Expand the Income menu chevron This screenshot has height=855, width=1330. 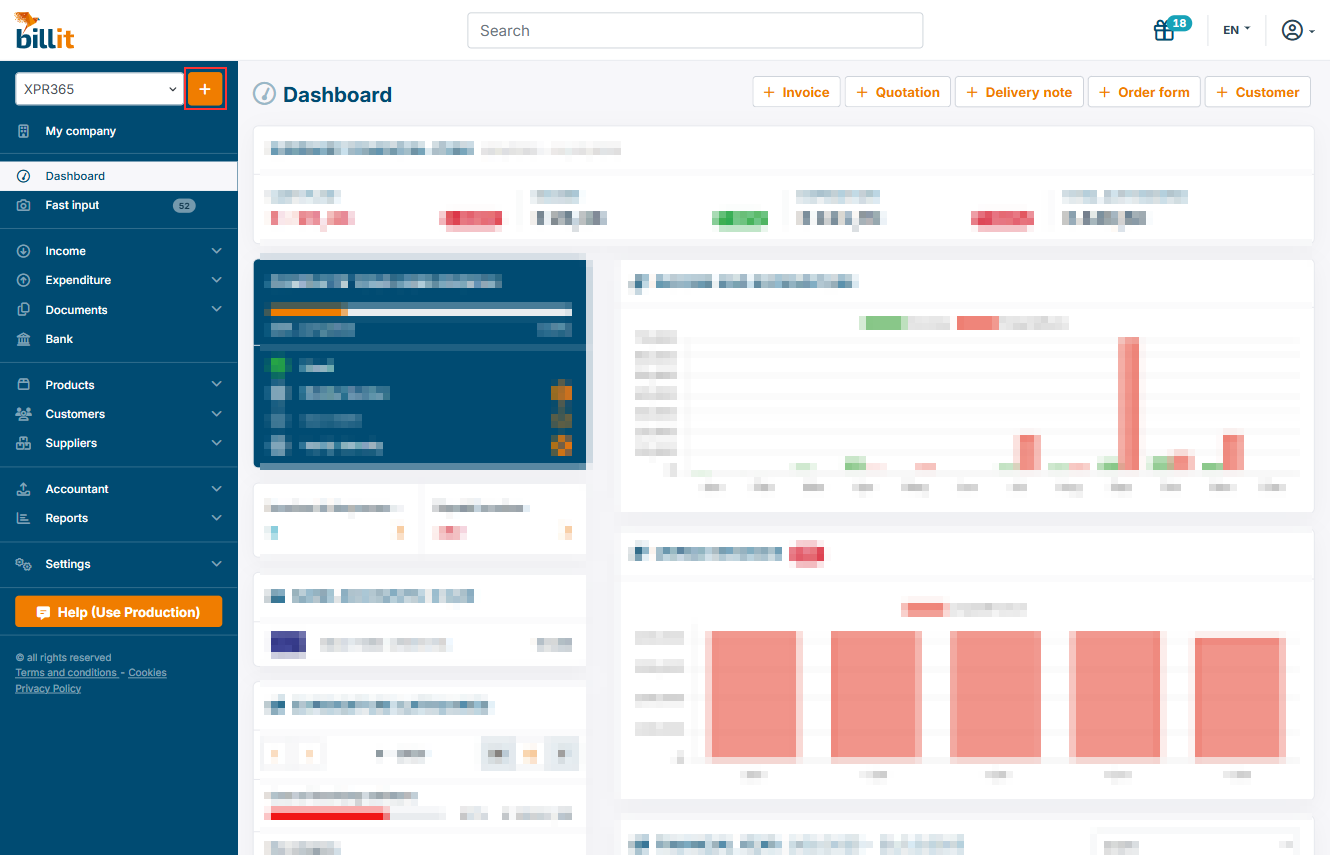(x=217, y=251)
